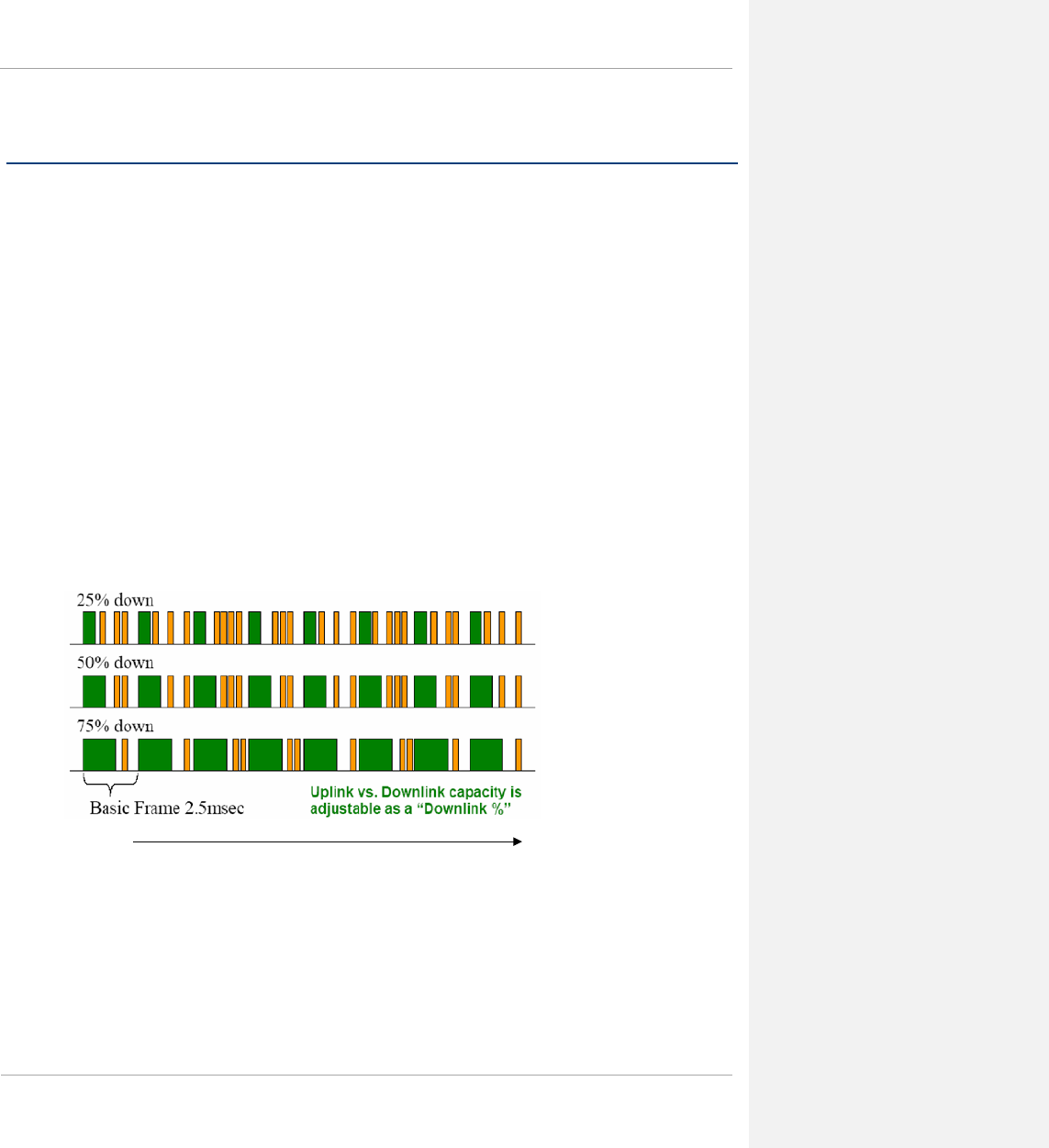Click the green "Uplink vs. Downlink capacity" text
The height and width of the screenshot is (1148, 1049).
point(416,800)
